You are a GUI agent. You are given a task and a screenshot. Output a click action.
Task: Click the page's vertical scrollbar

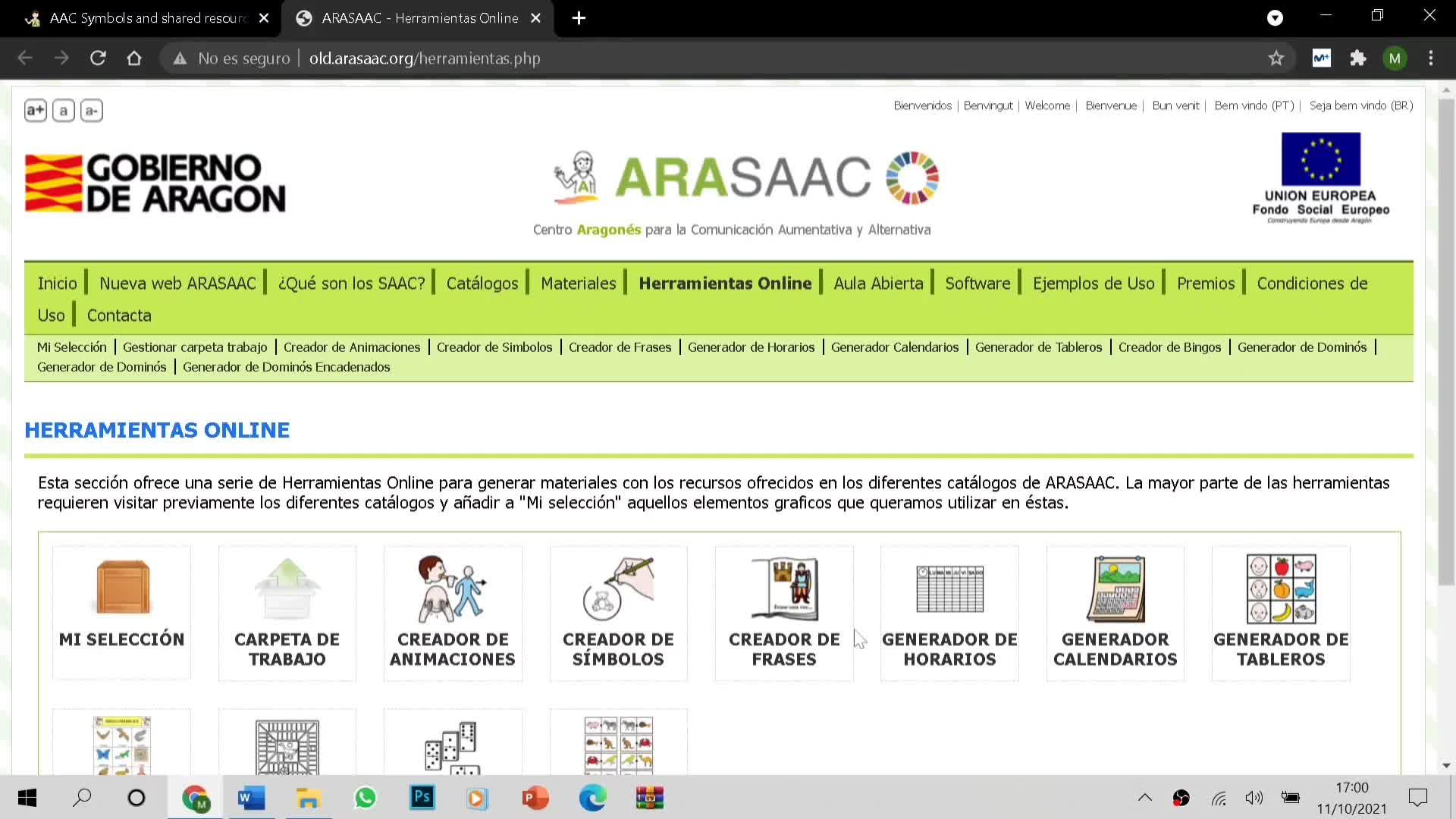[1446, 341]
